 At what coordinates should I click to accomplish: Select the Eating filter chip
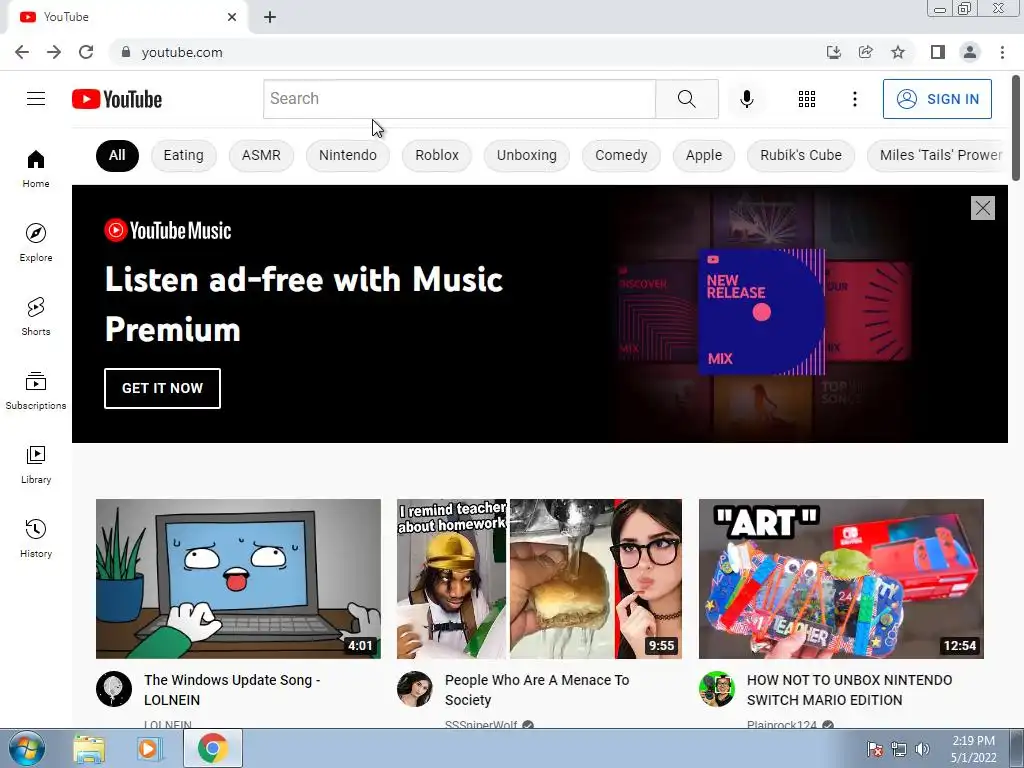tap(184, 155)
